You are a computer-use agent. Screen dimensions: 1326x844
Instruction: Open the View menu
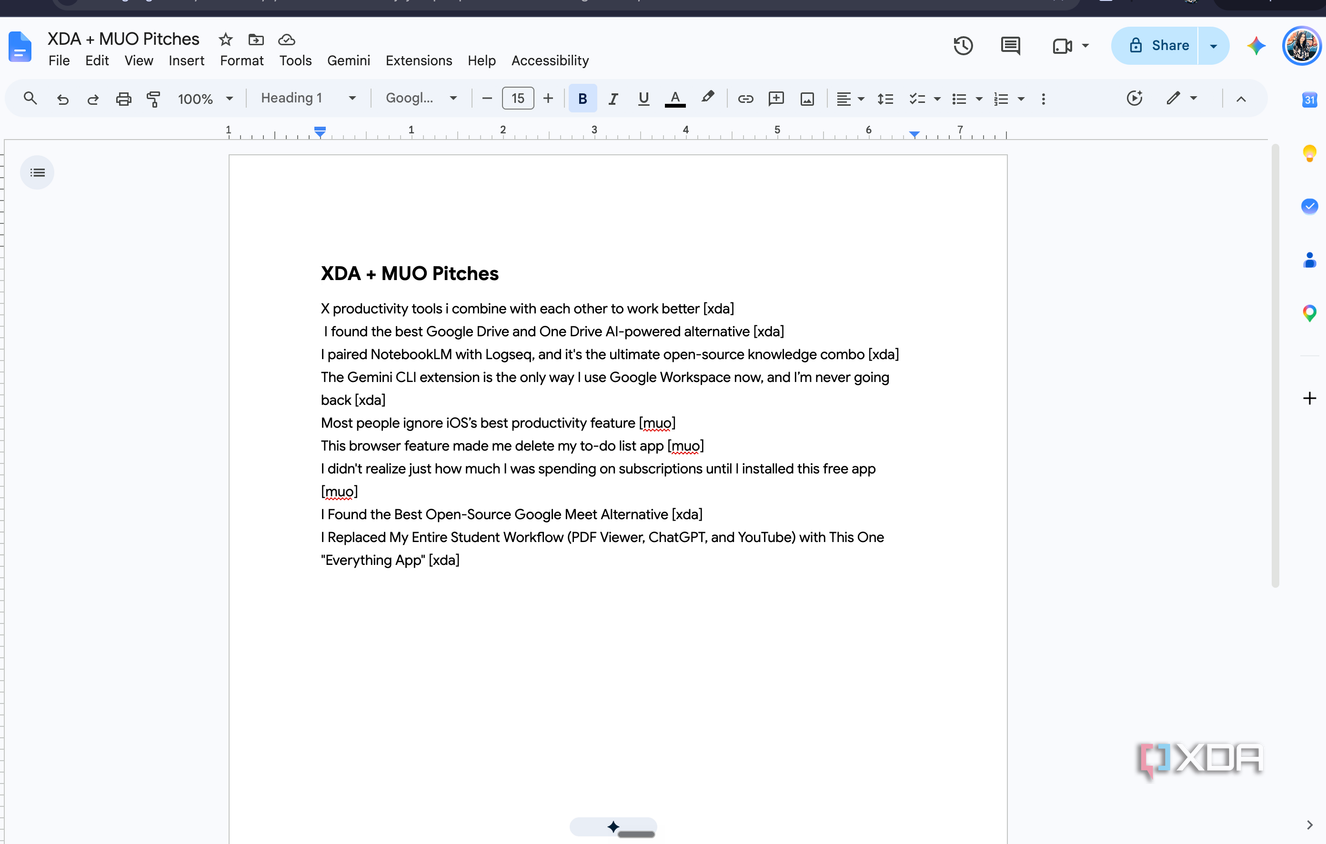point(139,61)
